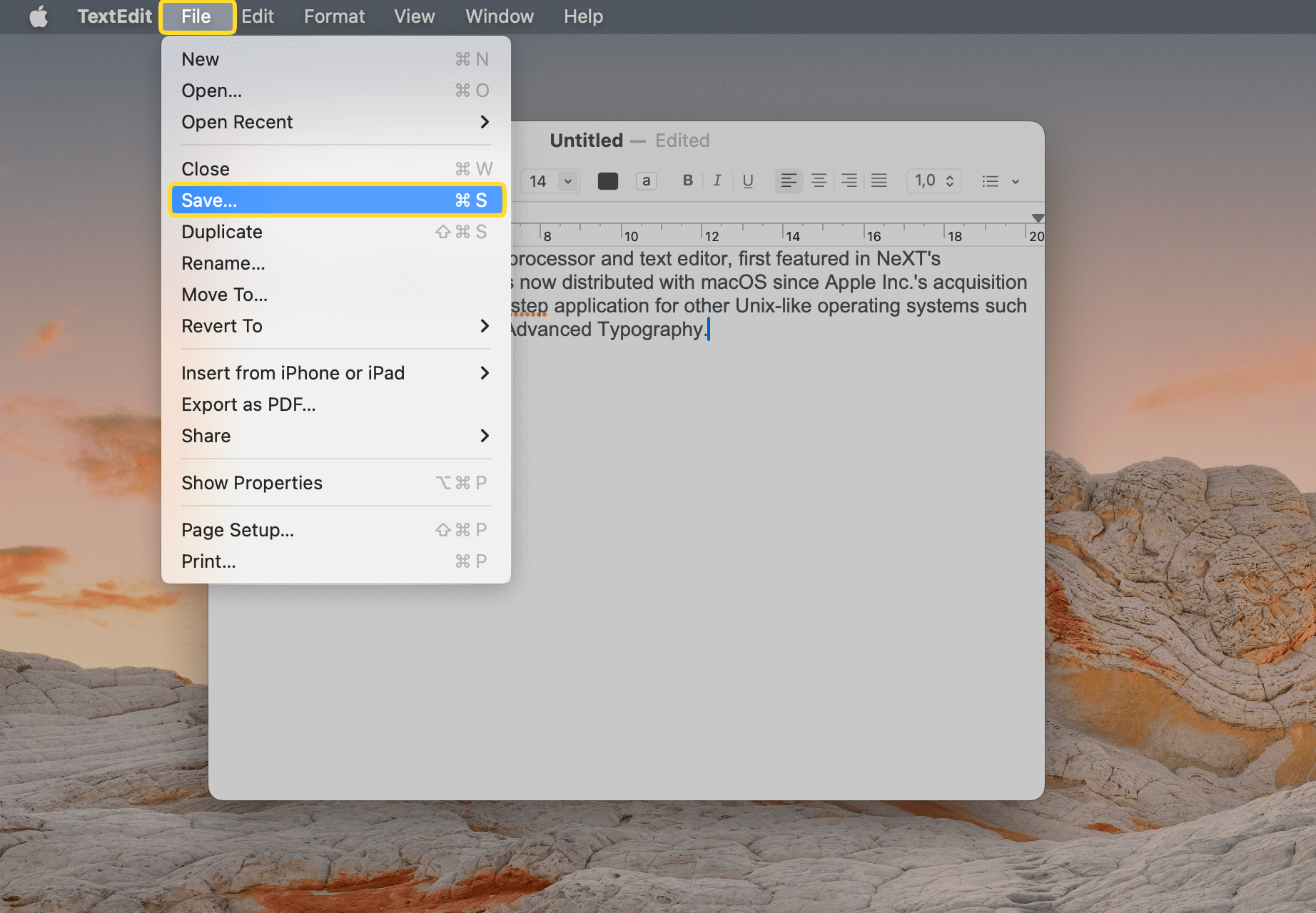This screenshot has width=1316, height=913.
Task: Open the Apple menu
Action: click(39, 16)
